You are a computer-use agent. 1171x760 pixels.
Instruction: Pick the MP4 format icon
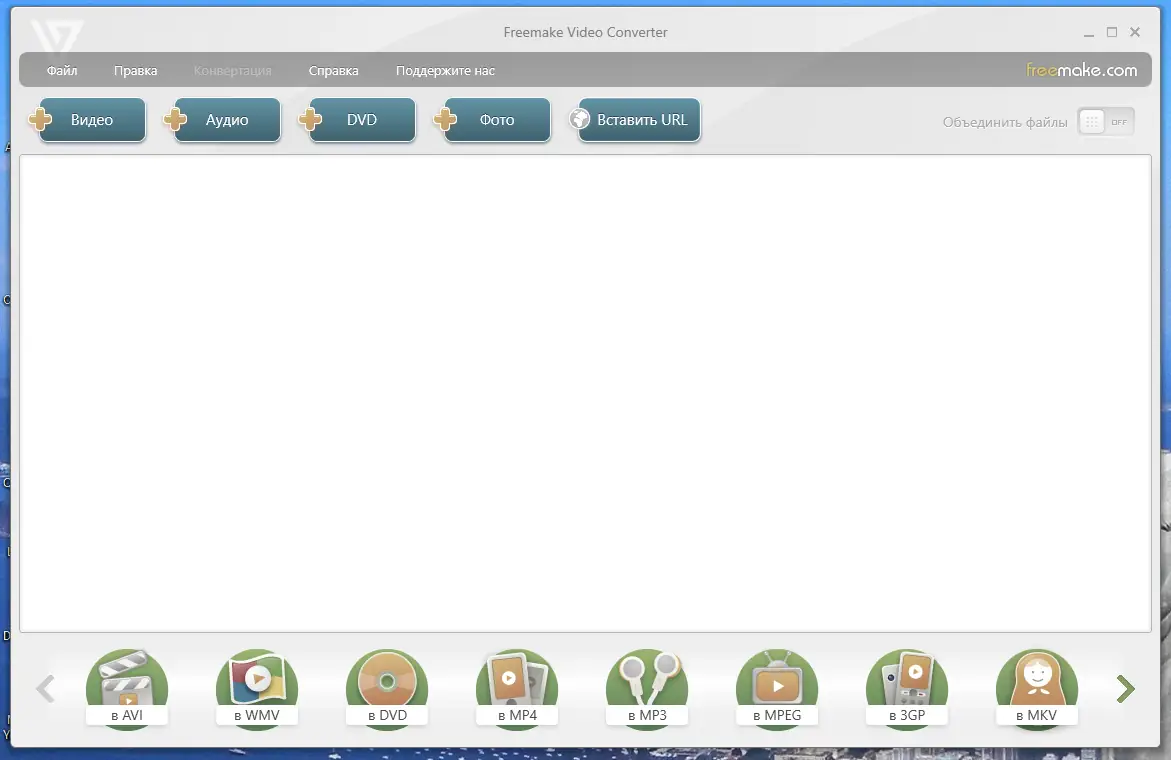517,688
